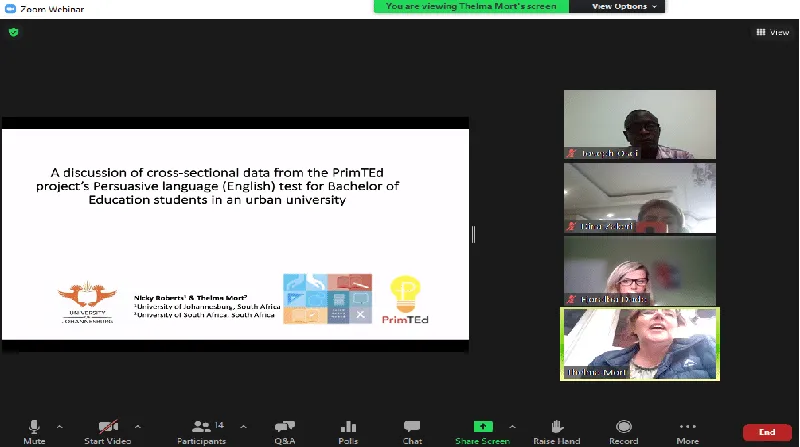
Task: Click the red End button
Action: [767, 432]
